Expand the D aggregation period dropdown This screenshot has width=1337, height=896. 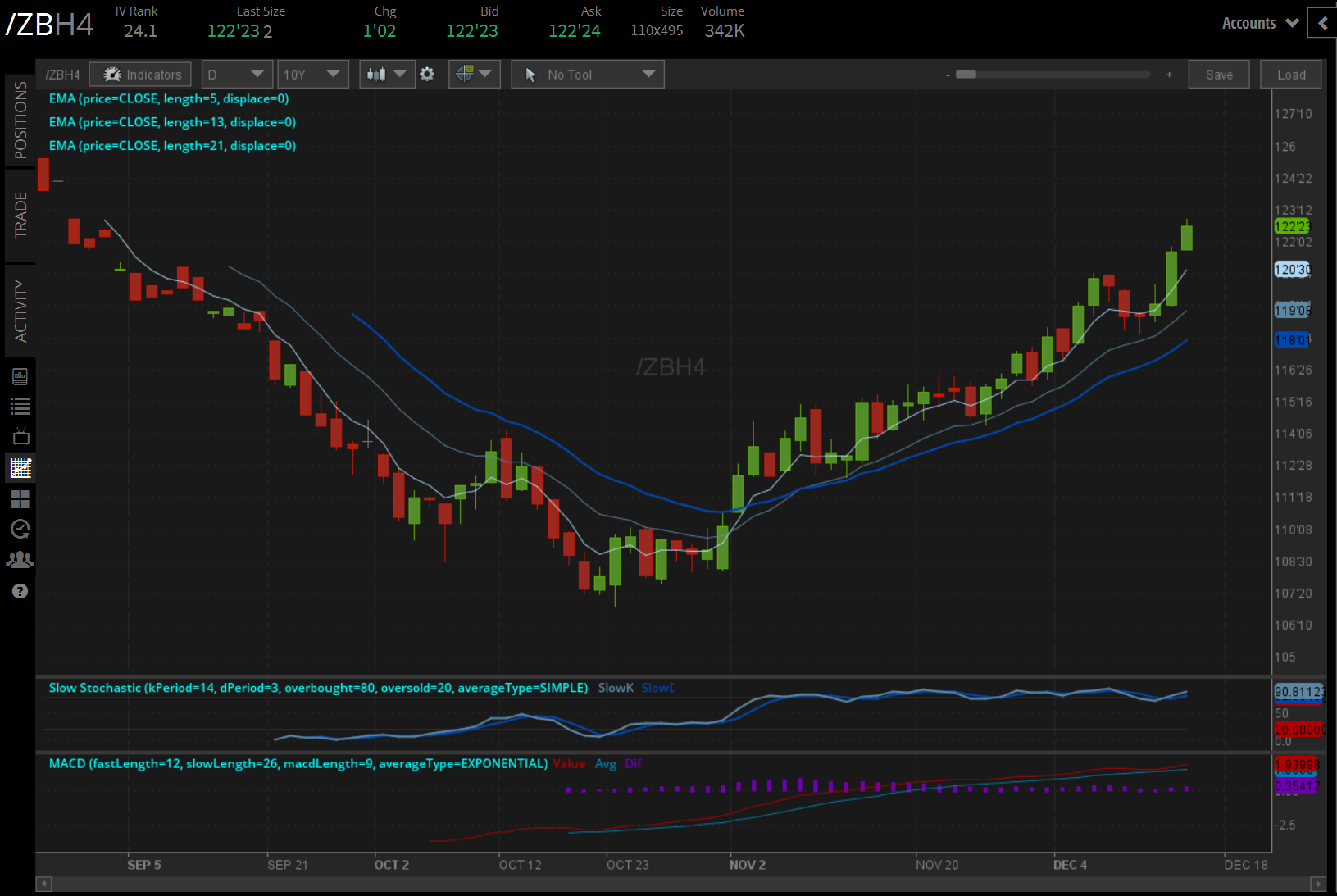click(237, 75)
